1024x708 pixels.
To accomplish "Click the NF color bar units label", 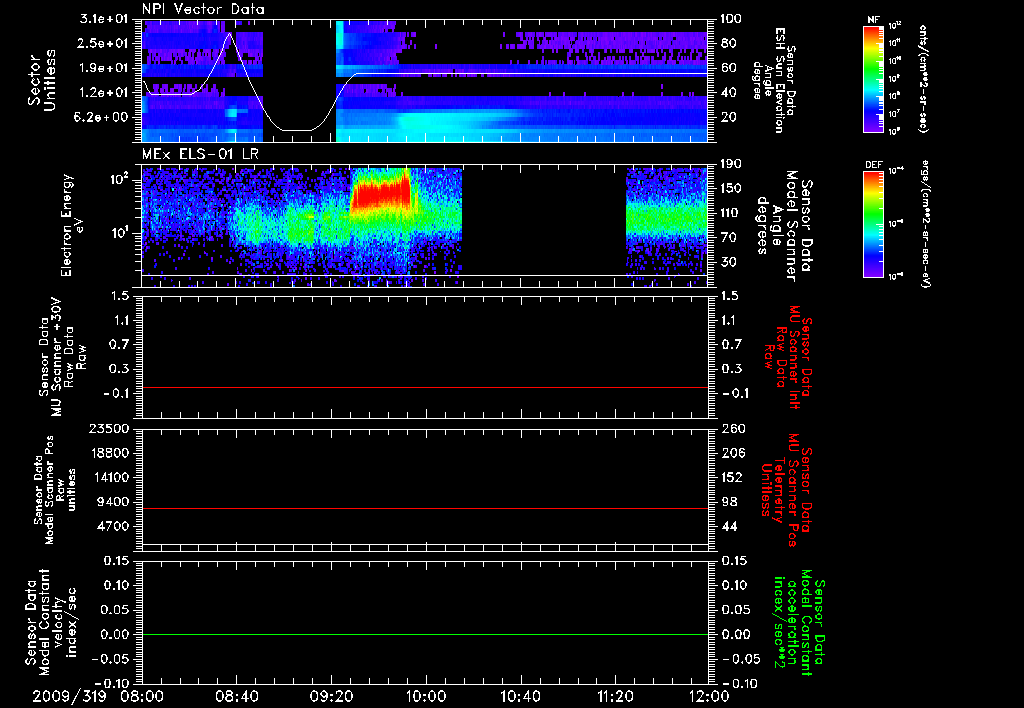I will (x=923, y=78).
